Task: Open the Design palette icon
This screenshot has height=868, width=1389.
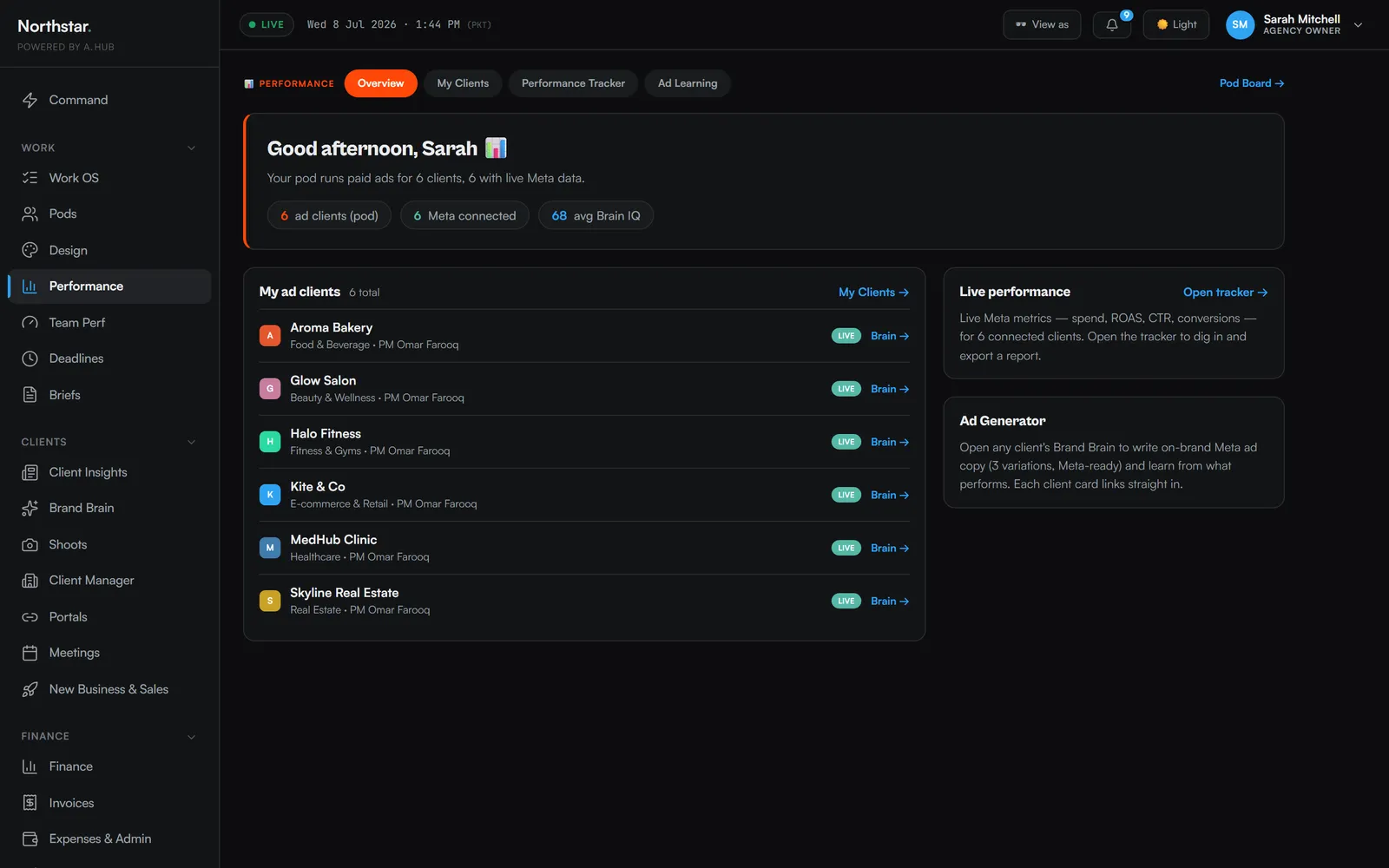Action: (30, 250)
